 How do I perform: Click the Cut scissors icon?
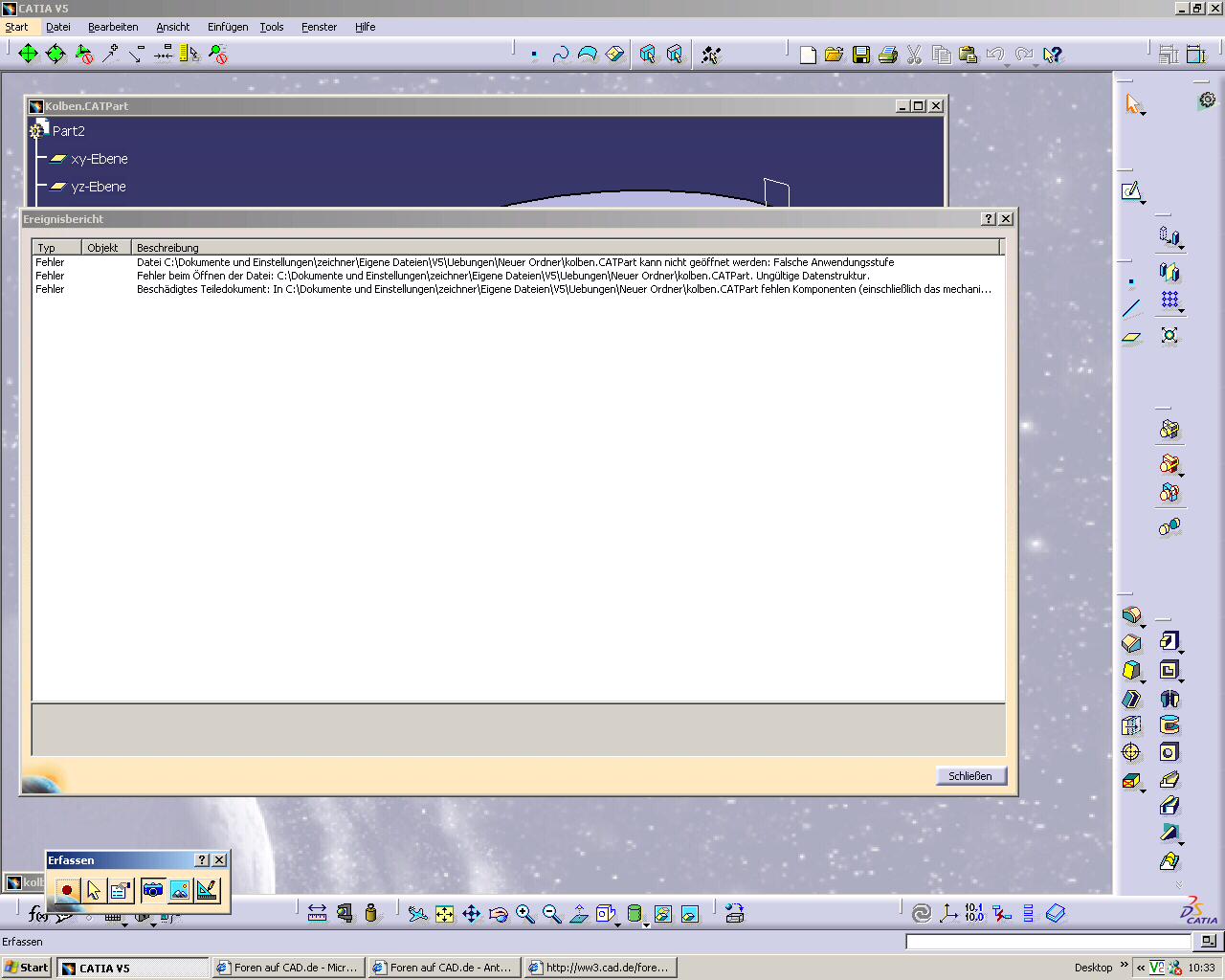tap(915, 55)
